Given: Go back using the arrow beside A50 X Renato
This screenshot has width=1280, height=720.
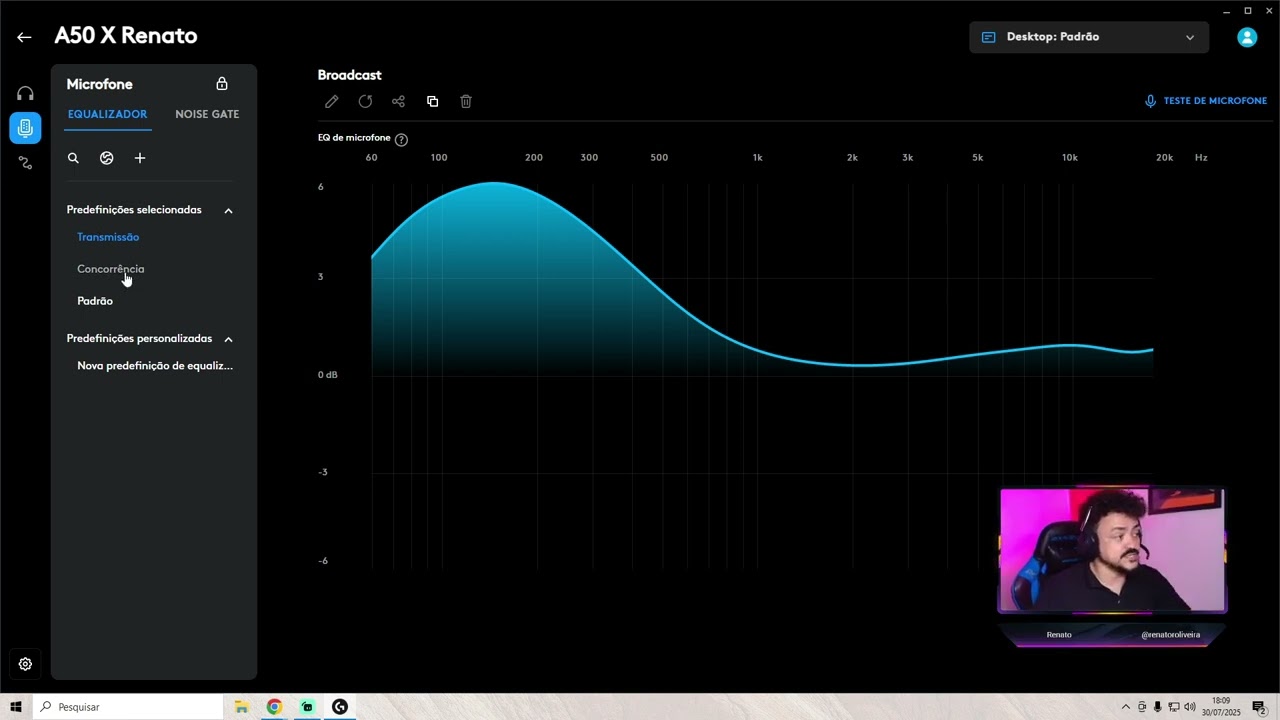Looking at the screenshot, I should coord(24,37).
